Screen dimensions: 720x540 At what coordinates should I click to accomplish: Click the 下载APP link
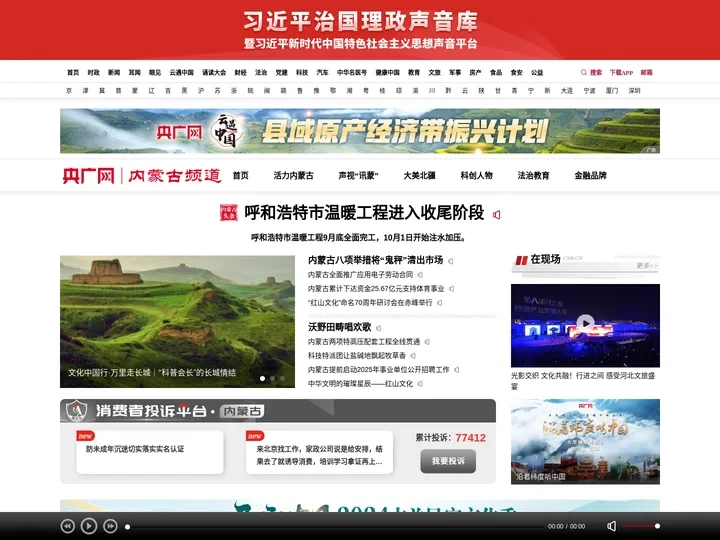(621, 73)
